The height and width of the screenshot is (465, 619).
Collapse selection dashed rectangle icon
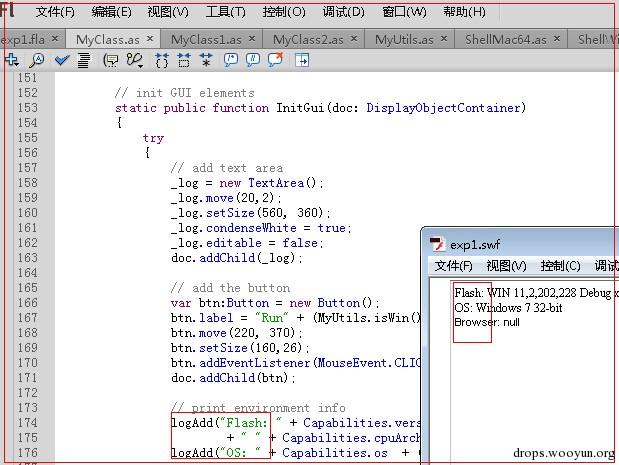(184, 60)
